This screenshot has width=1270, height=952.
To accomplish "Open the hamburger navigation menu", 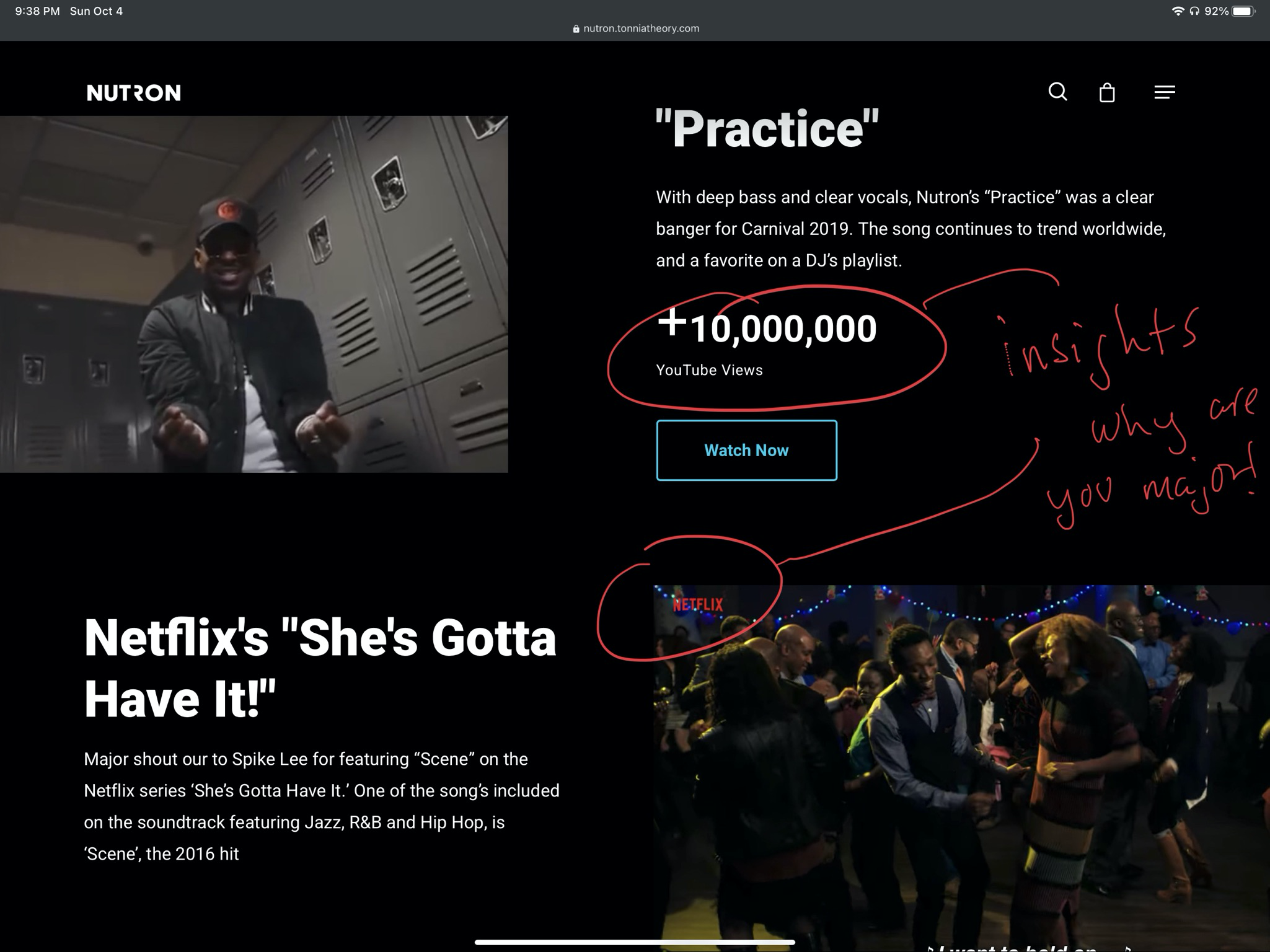I will click(1165, 92).
